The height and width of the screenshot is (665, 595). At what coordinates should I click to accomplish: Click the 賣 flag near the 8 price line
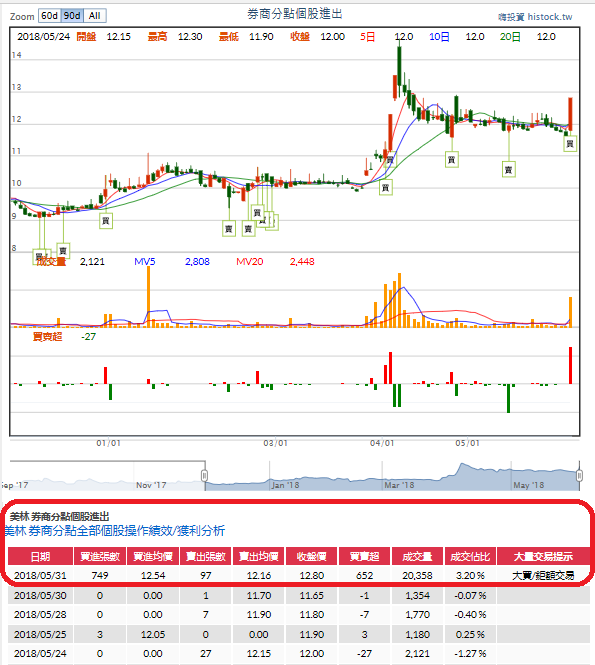(x=63, y=250)
